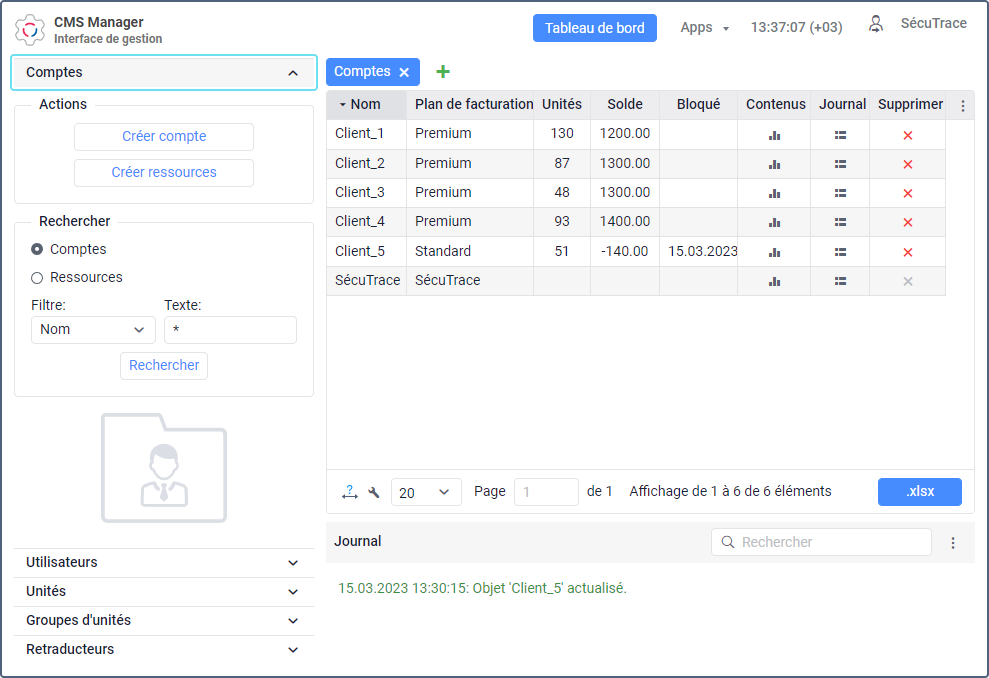Image resolution: width=989 pixels, height=678 pixels.
Task: Click the Journal search field
Action: (x=830, y=542)
